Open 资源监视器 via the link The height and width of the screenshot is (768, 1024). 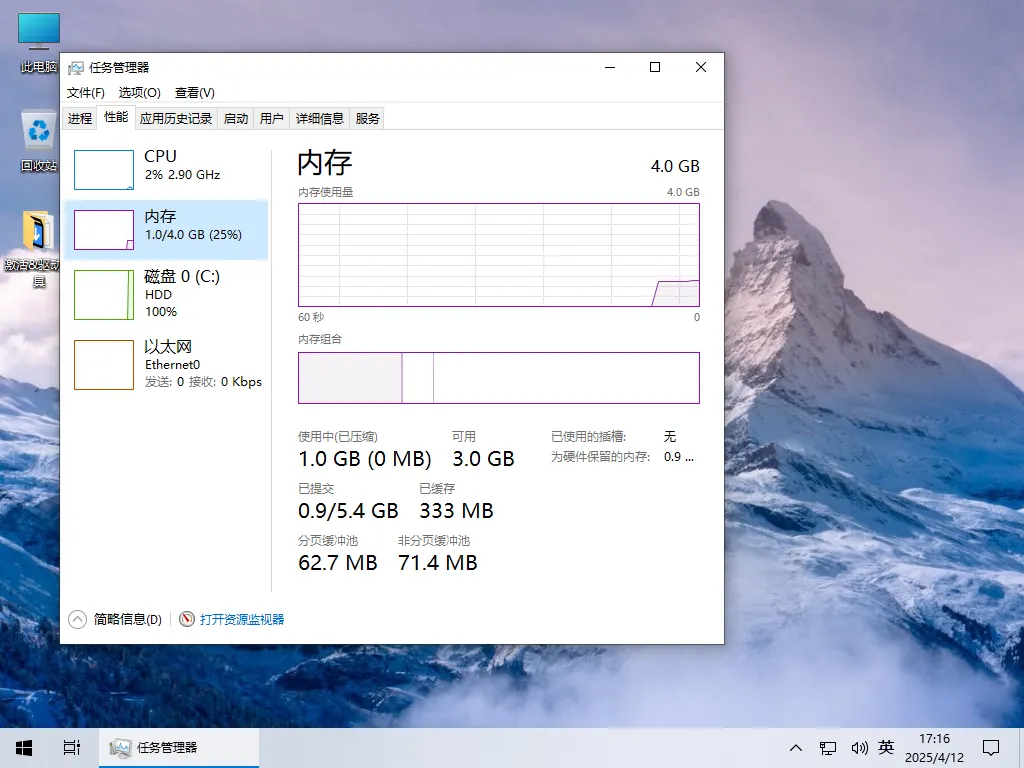coord(240,619)
